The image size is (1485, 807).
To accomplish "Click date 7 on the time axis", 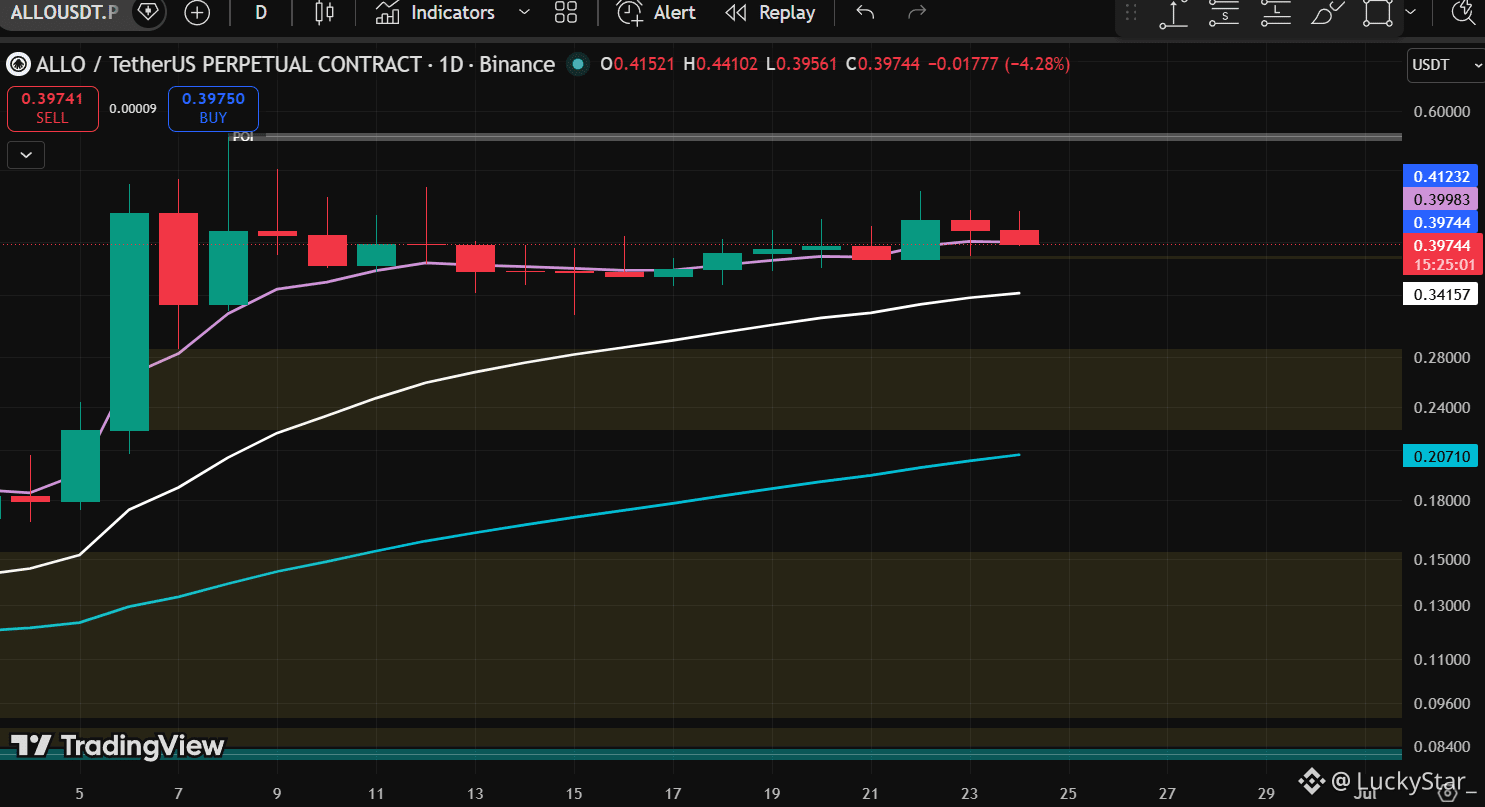I will tap(178, 793).
